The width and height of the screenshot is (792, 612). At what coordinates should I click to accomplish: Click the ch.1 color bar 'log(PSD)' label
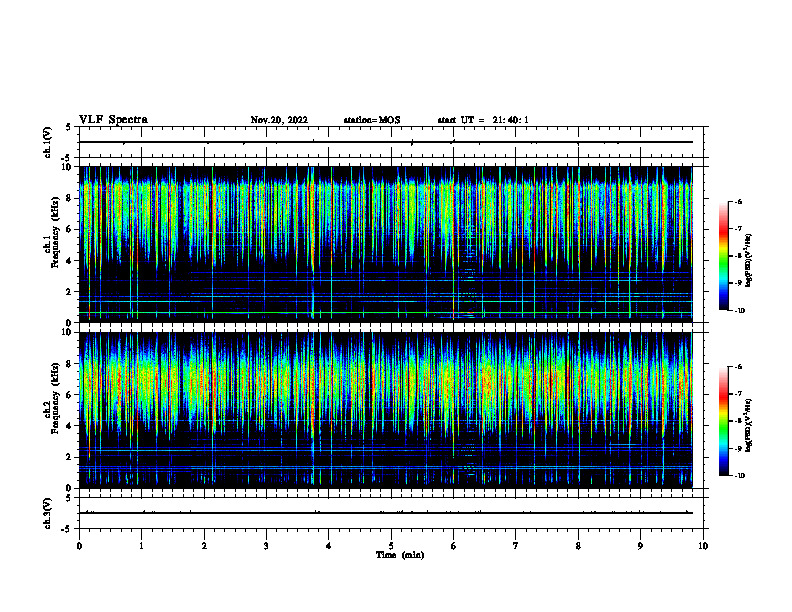748,261
